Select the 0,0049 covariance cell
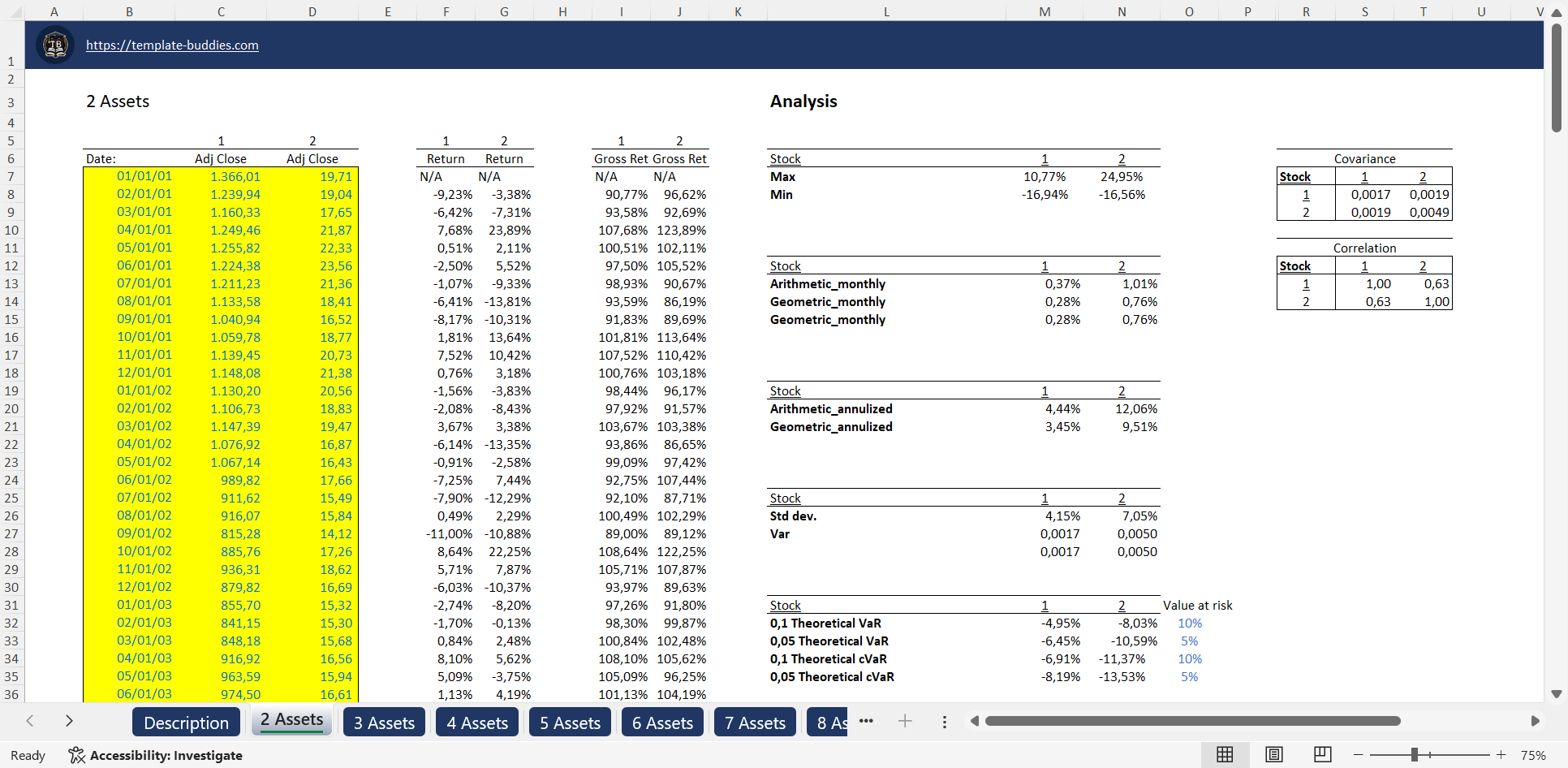 pyautogui.click(x=1429, y=212)
